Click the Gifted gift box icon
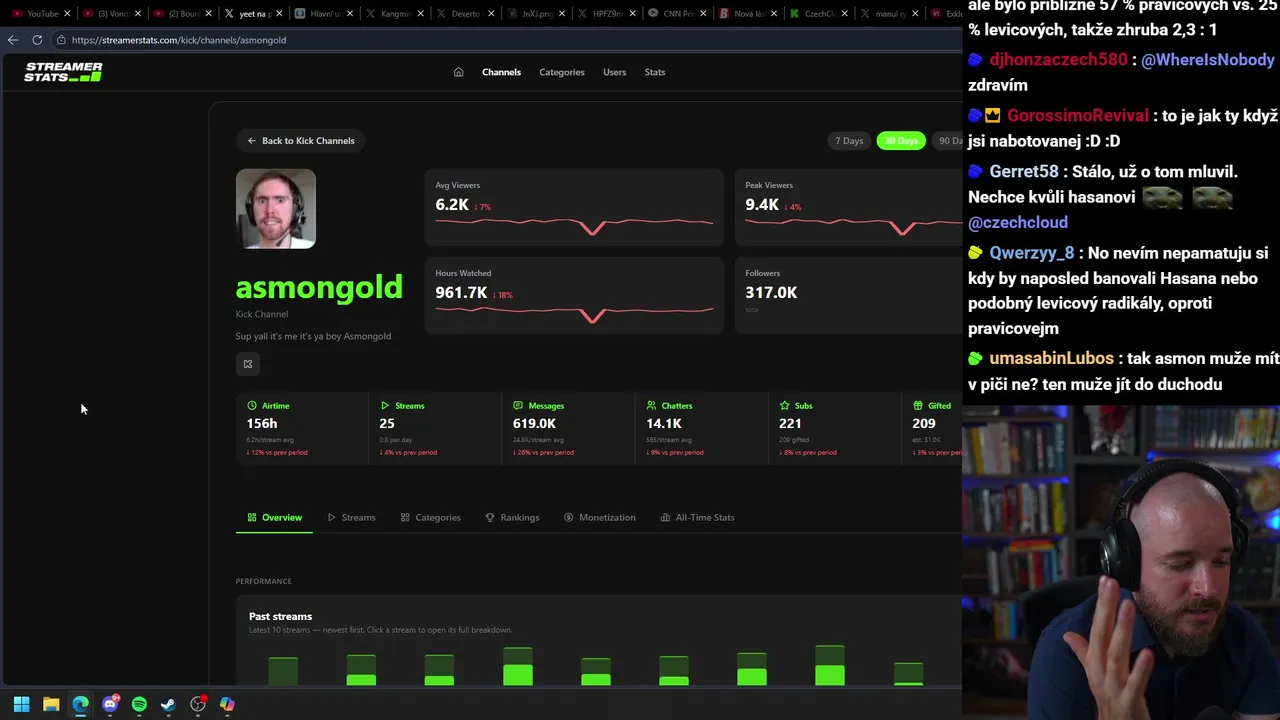The width and height of the screenshot is (1280, 720). pyautogui.click(x=918, y=406)
